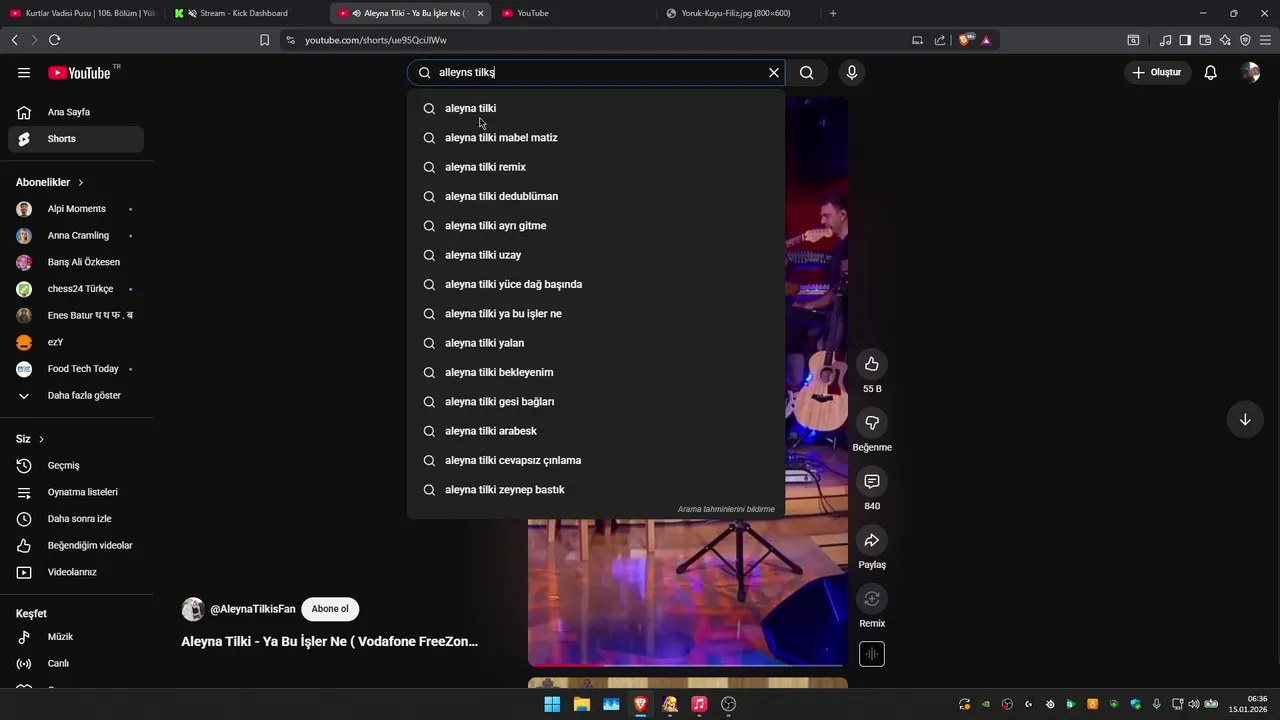Open Shorts in the sidebar
This screenshot has width=1280, height=720.
(x=76, y=139)
